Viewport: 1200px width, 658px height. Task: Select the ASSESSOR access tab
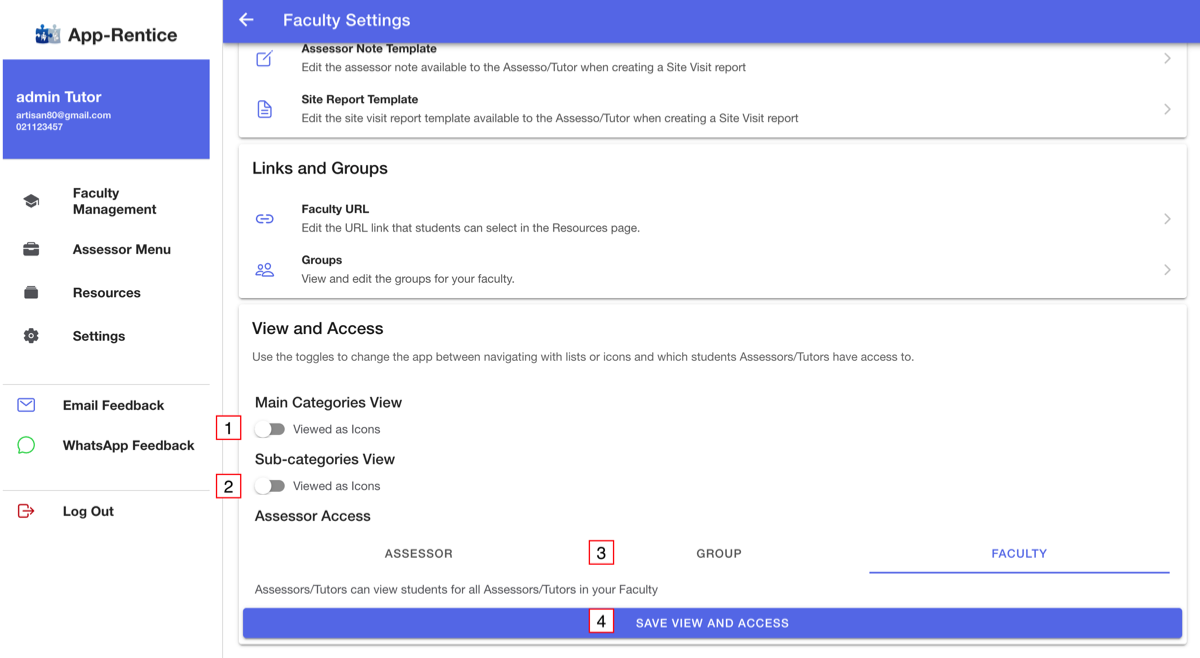pyautogui.click(x=419, y=553)
